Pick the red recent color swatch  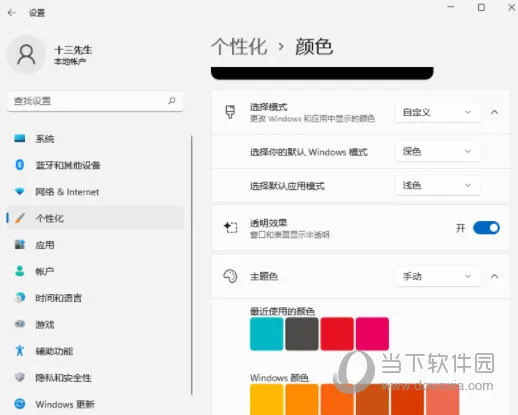tap(337, 334)
